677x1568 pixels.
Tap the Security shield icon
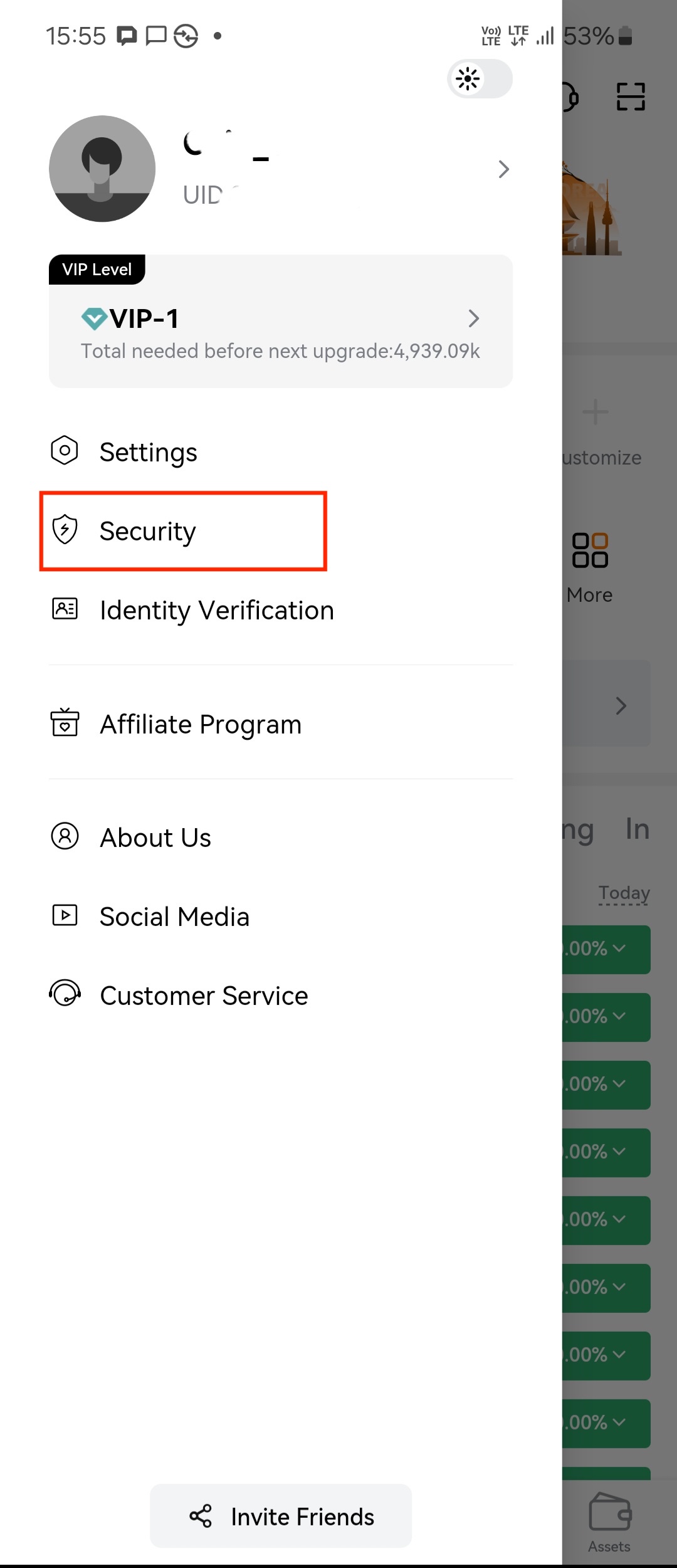(x=65, y=530)
